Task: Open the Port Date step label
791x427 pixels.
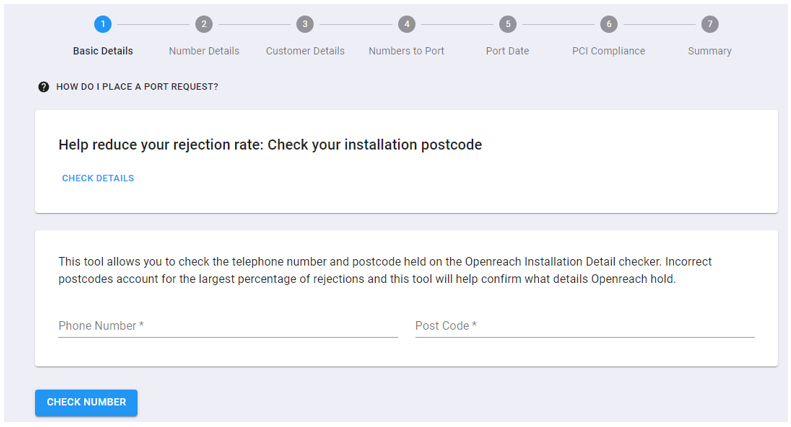Action: pos(507,51)
